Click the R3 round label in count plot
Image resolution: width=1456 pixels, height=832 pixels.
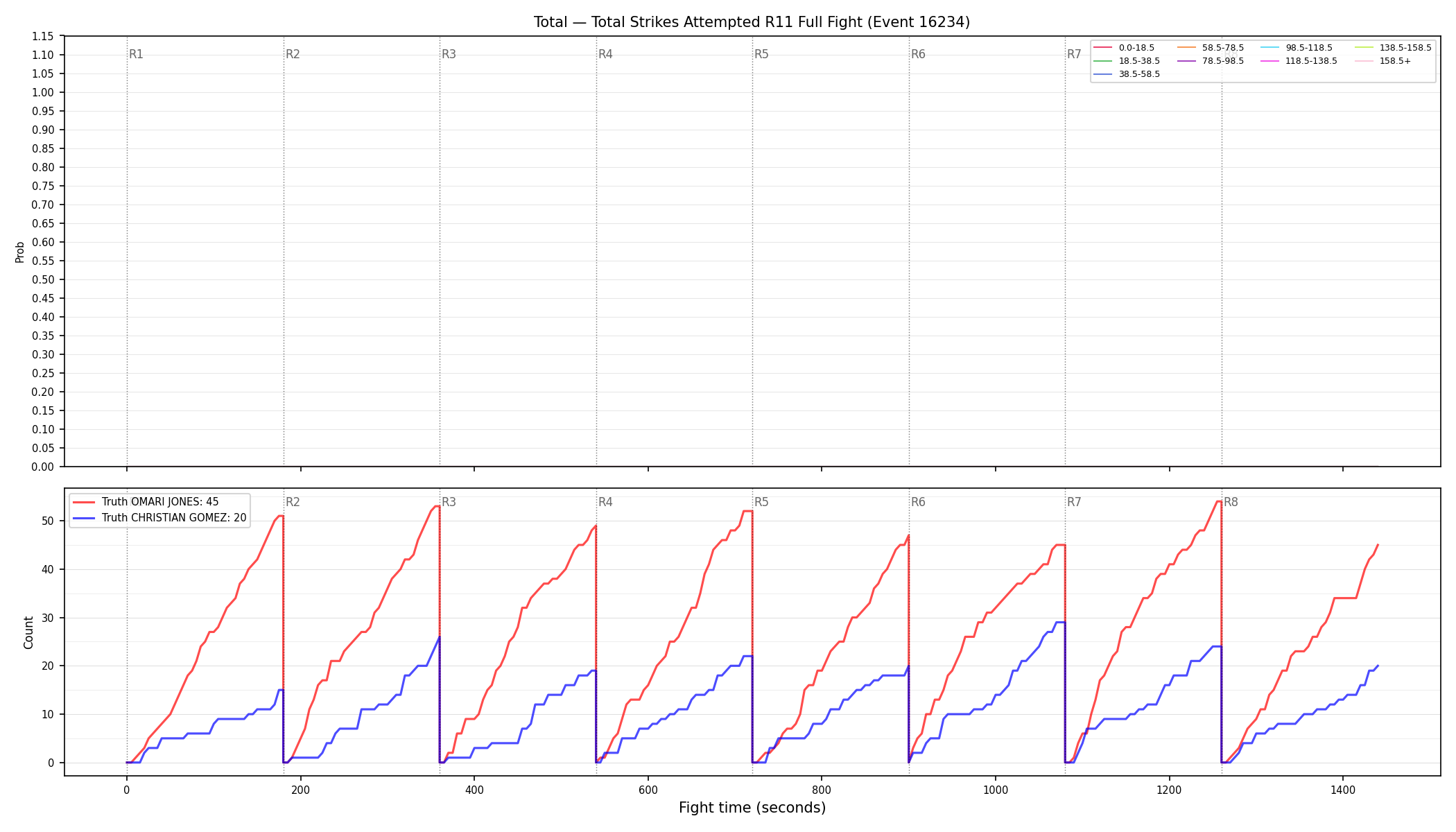449,502
